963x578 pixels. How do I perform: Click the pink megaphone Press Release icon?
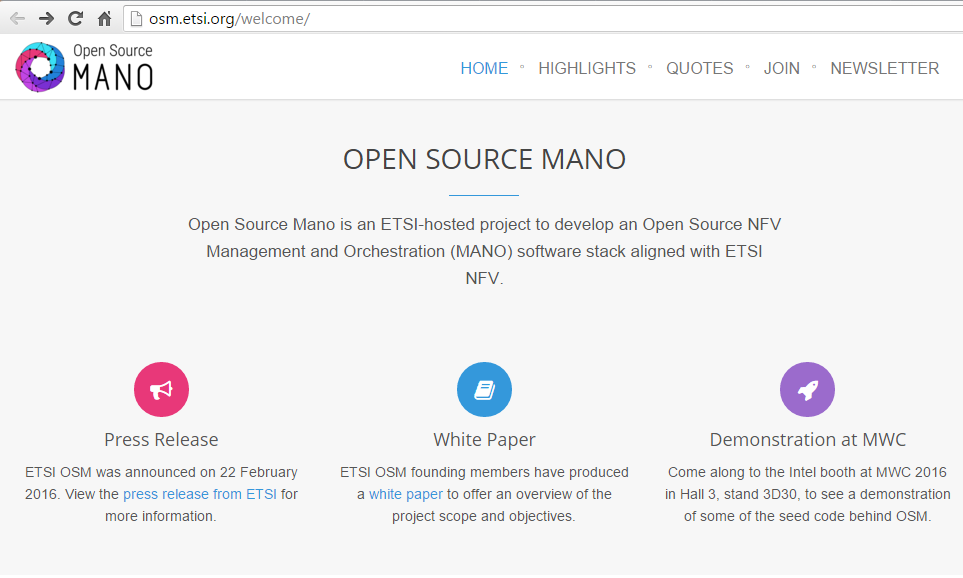click(x=162, y=389)
